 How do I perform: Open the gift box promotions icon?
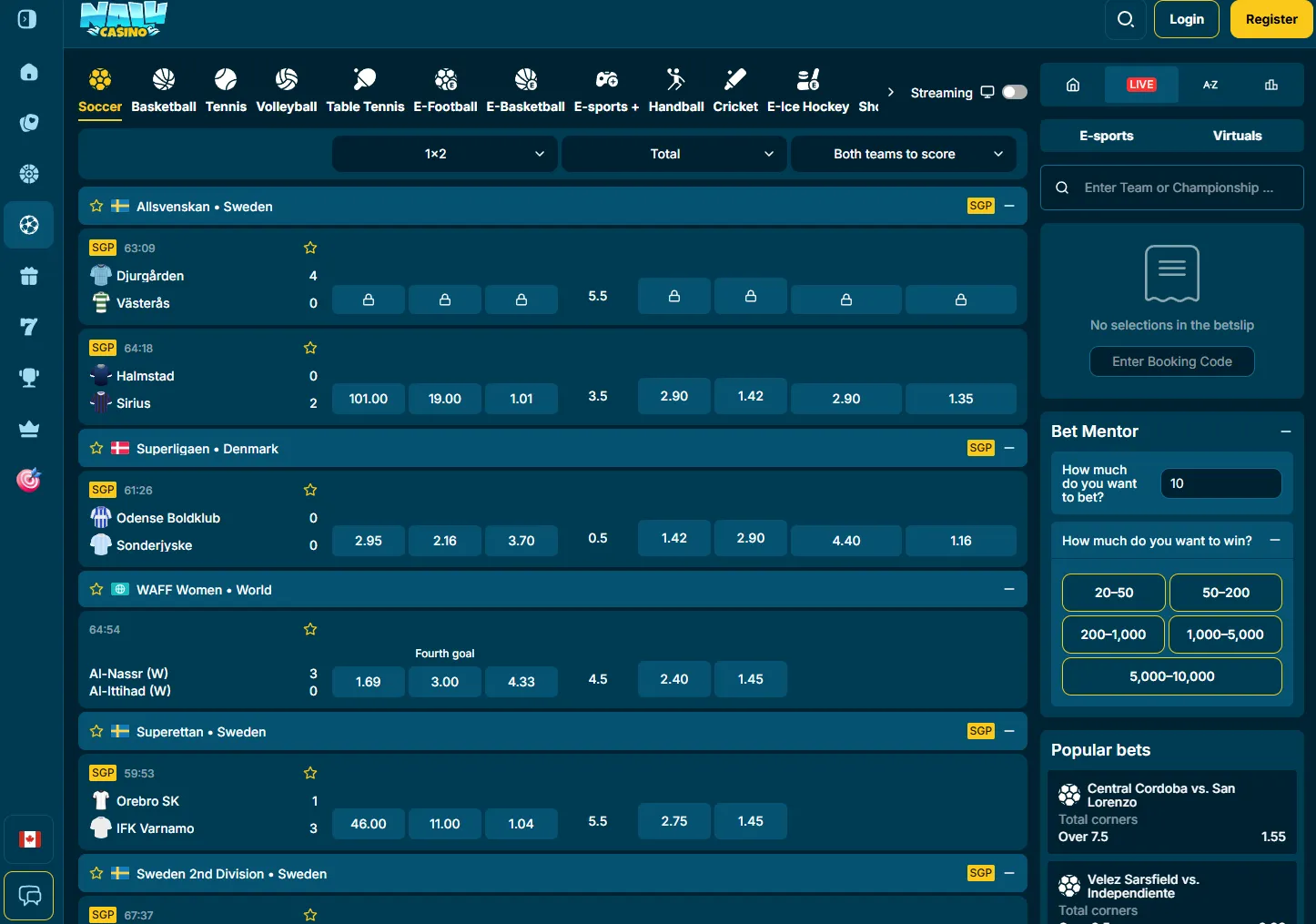pyautogui.click(x=29, y=276)
